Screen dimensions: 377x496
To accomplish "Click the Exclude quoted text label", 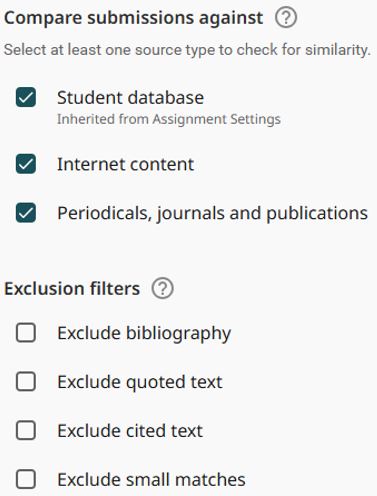I will [140, 382].
